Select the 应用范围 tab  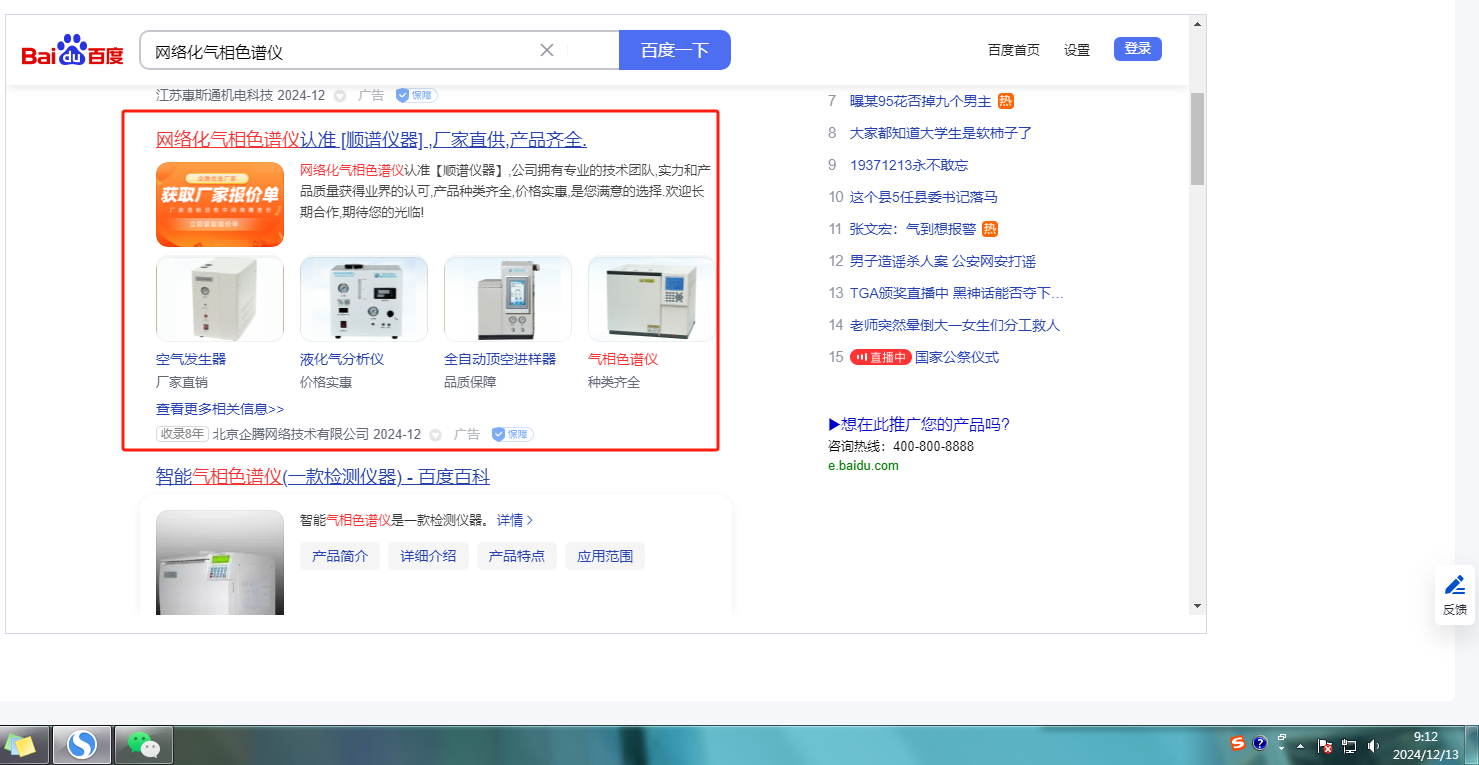pyautogui.click(x=605, y=556)
